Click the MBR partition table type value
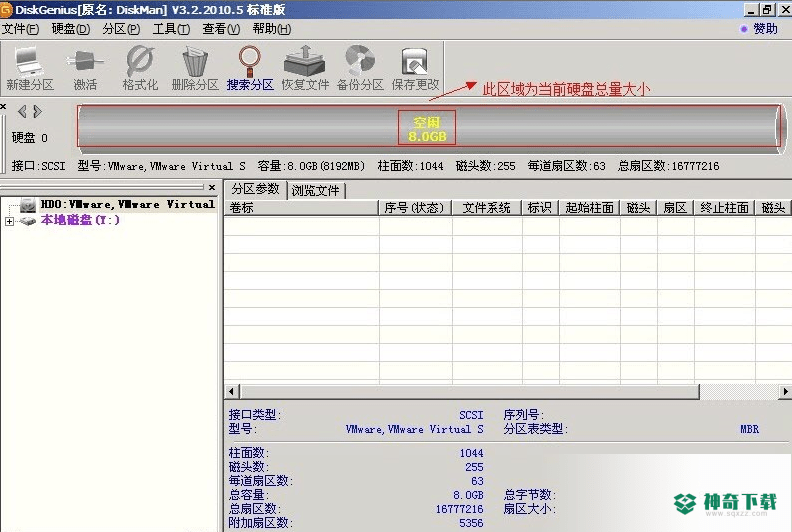The width and height of the screenshot is (792, 532). tap(749, 429)
